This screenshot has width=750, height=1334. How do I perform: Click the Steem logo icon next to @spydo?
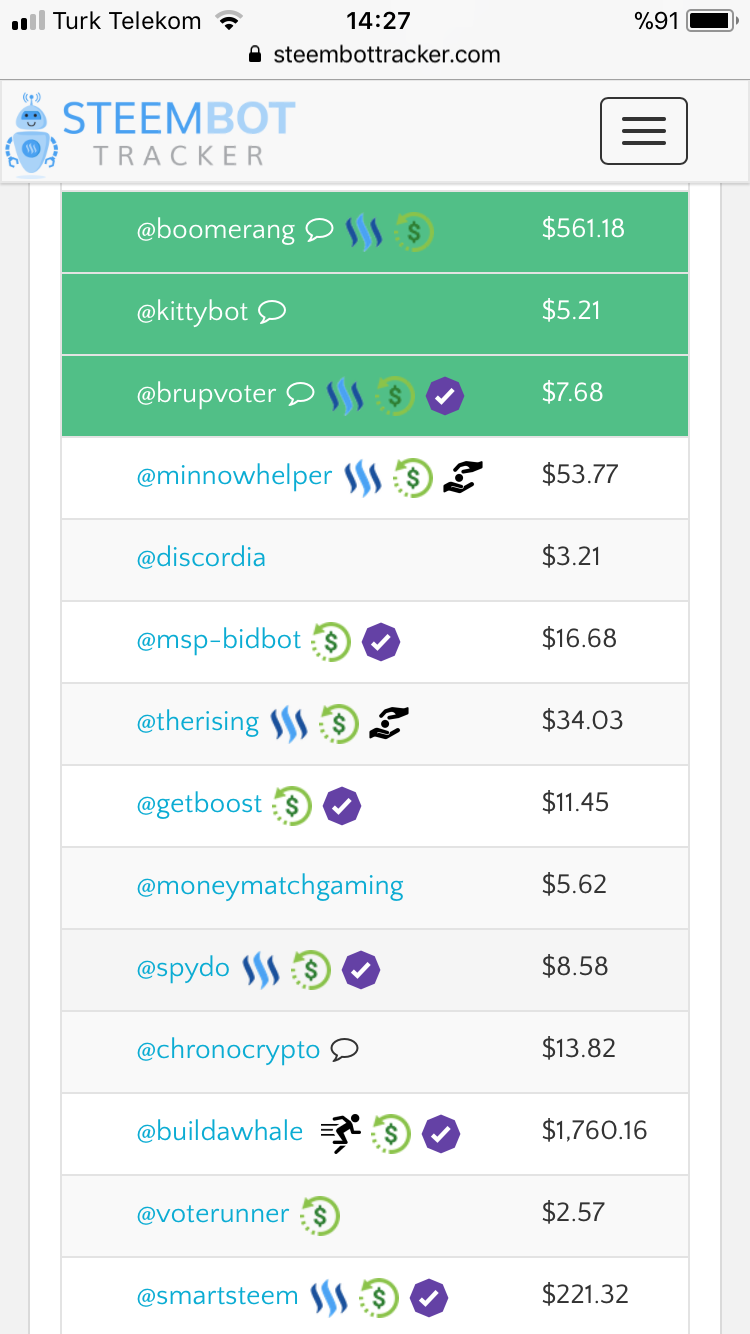261,969
